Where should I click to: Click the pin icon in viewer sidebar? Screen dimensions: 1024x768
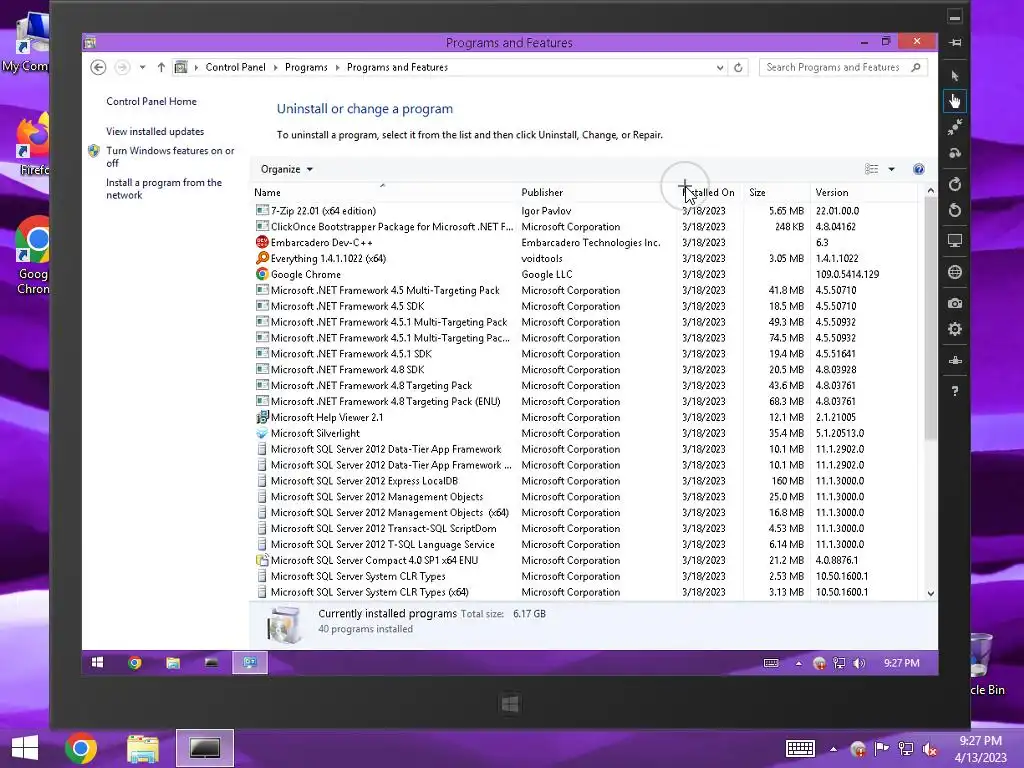click(x=955, y=42)
